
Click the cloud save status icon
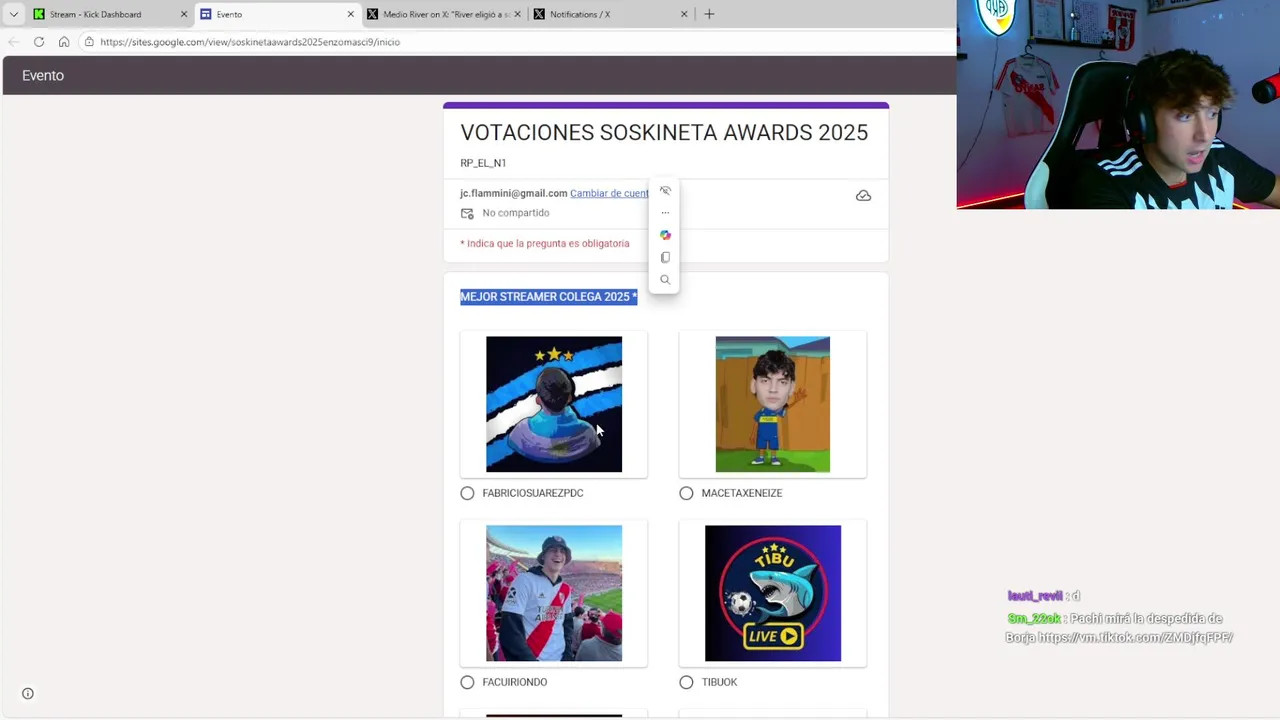tap(863, 196)
